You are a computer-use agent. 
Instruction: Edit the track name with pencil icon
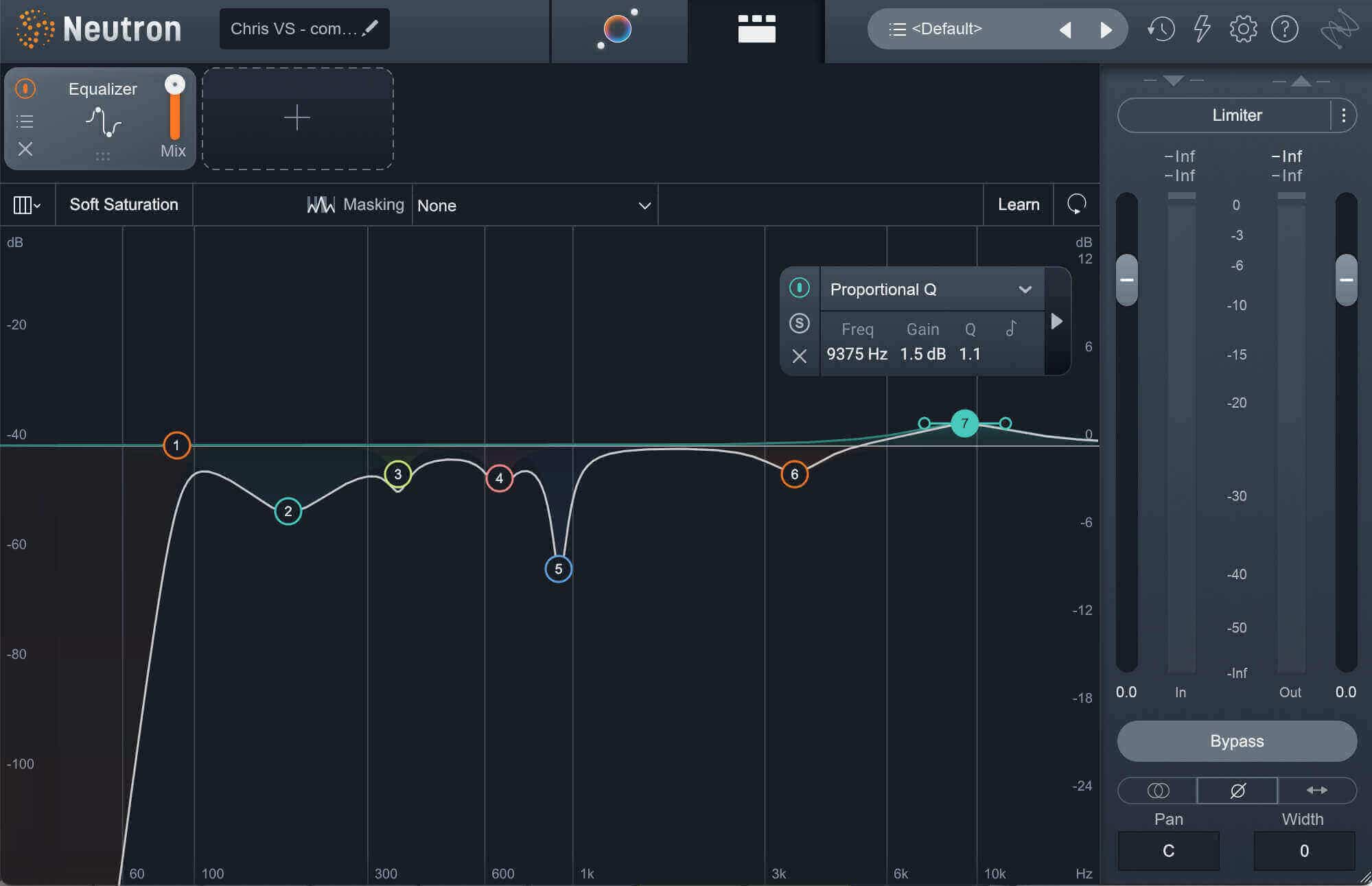(x=370, y=28)
